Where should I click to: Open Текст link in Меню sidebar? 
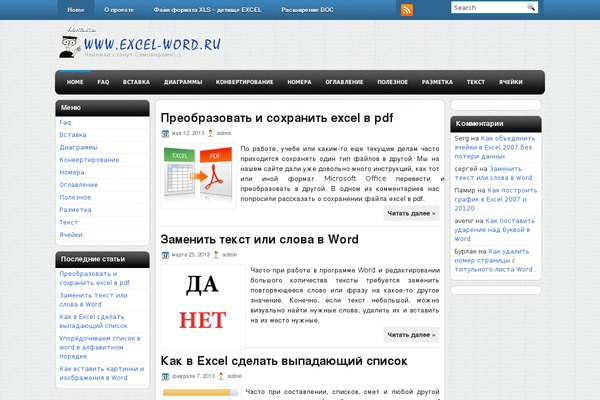pos(68,222)
